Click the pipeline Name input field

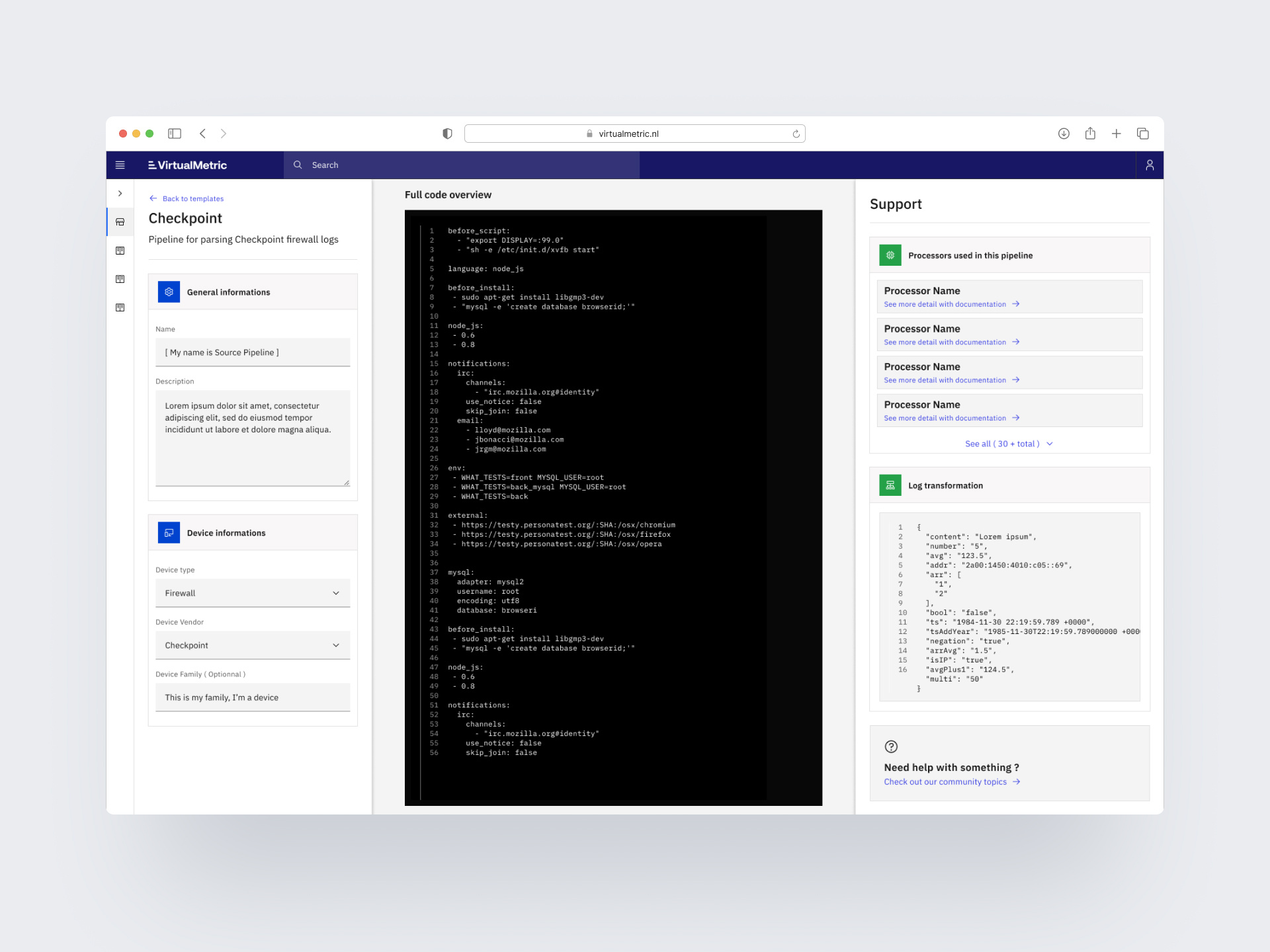[x=253, y=352]
